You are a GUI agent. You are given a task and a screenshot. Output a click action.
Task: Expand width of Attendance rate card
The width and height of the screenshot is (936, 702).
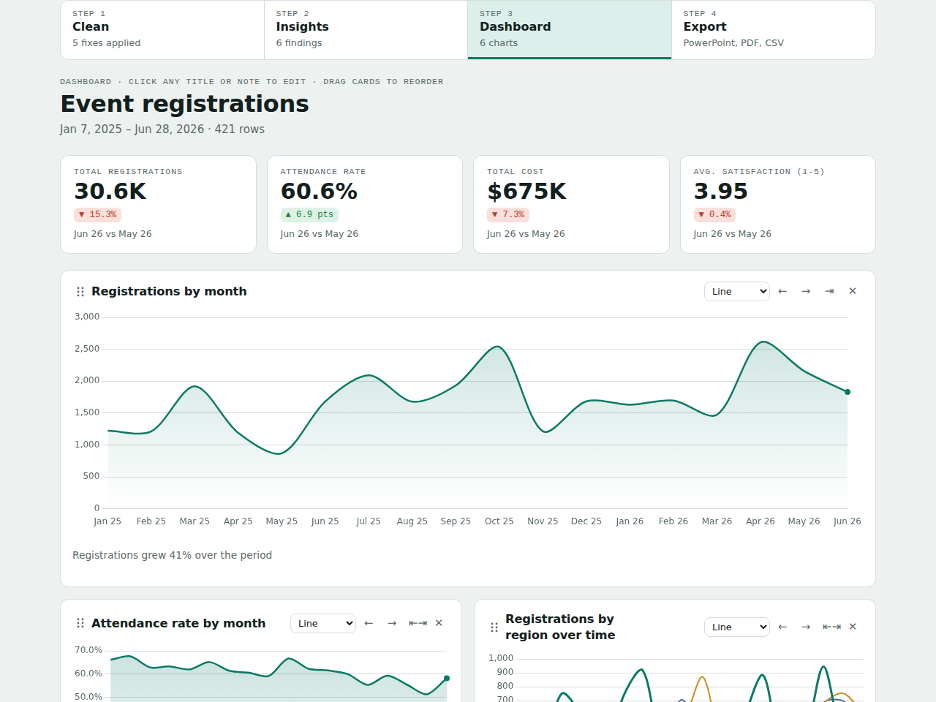click(x=417, y=623)
